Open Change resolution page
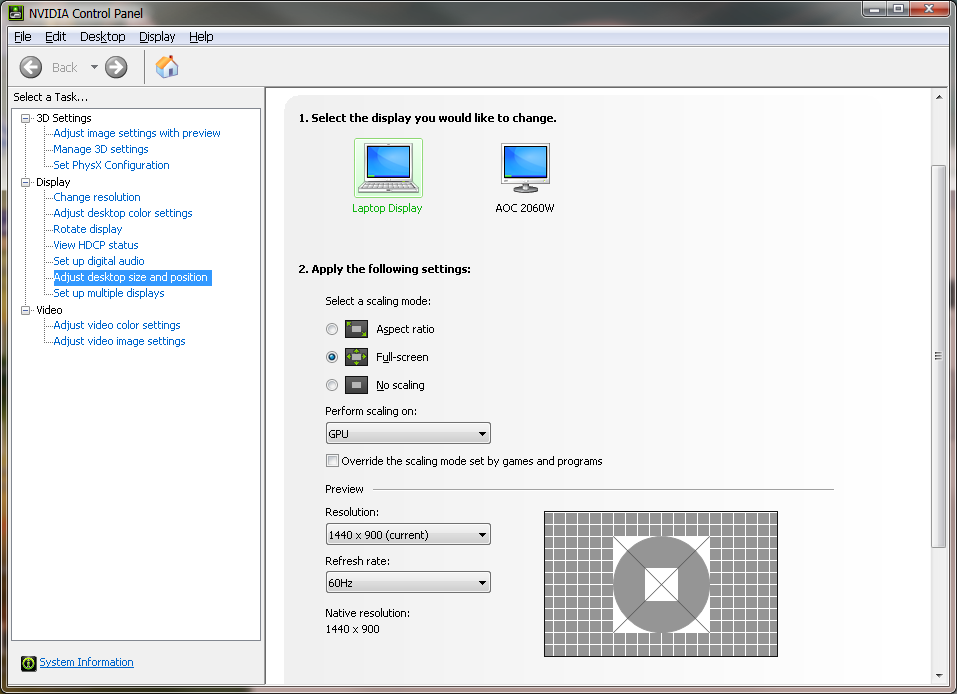 [97, 197]
